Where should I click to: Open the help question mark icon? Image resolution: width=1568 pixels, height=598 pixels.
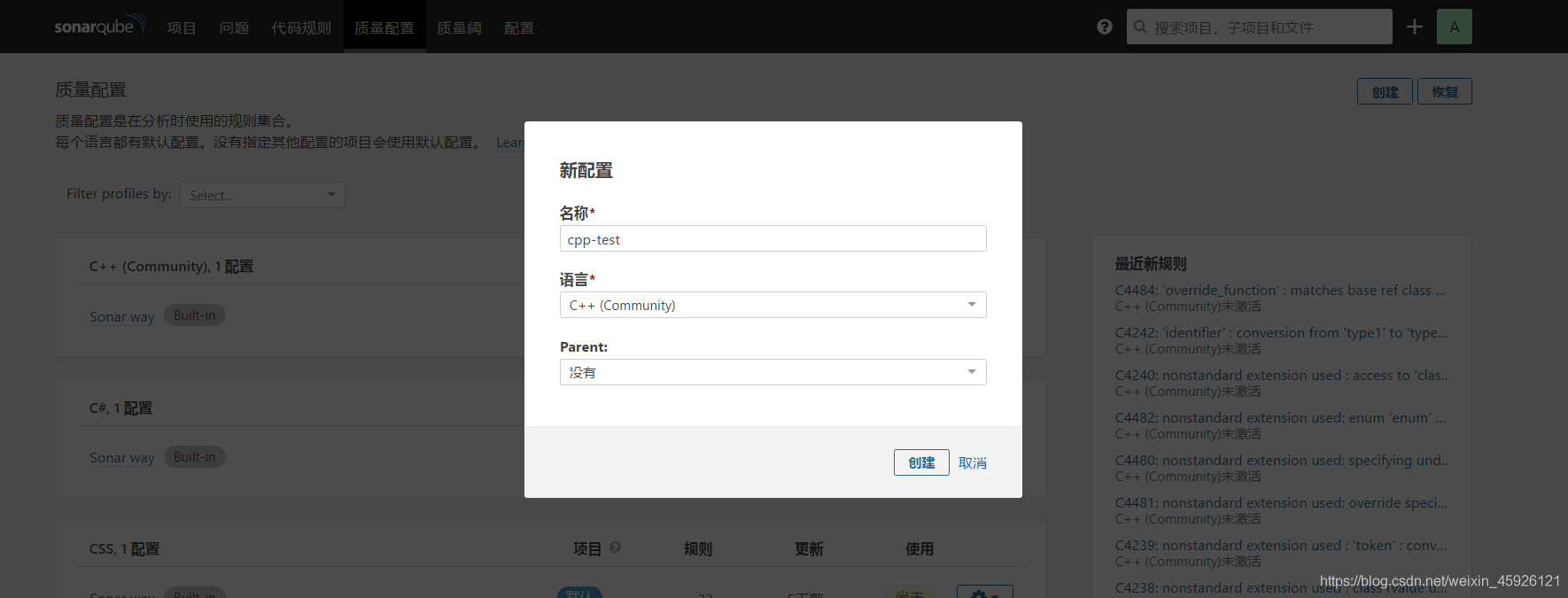(1104, 27)
